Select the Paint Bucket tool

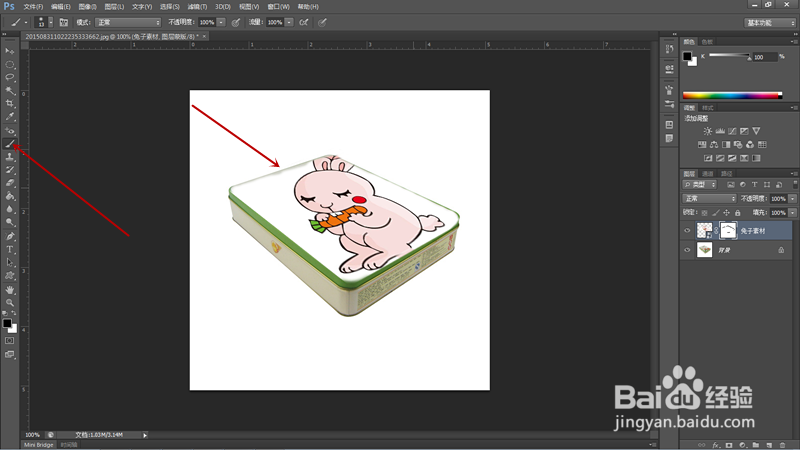(x=10, y=196)
